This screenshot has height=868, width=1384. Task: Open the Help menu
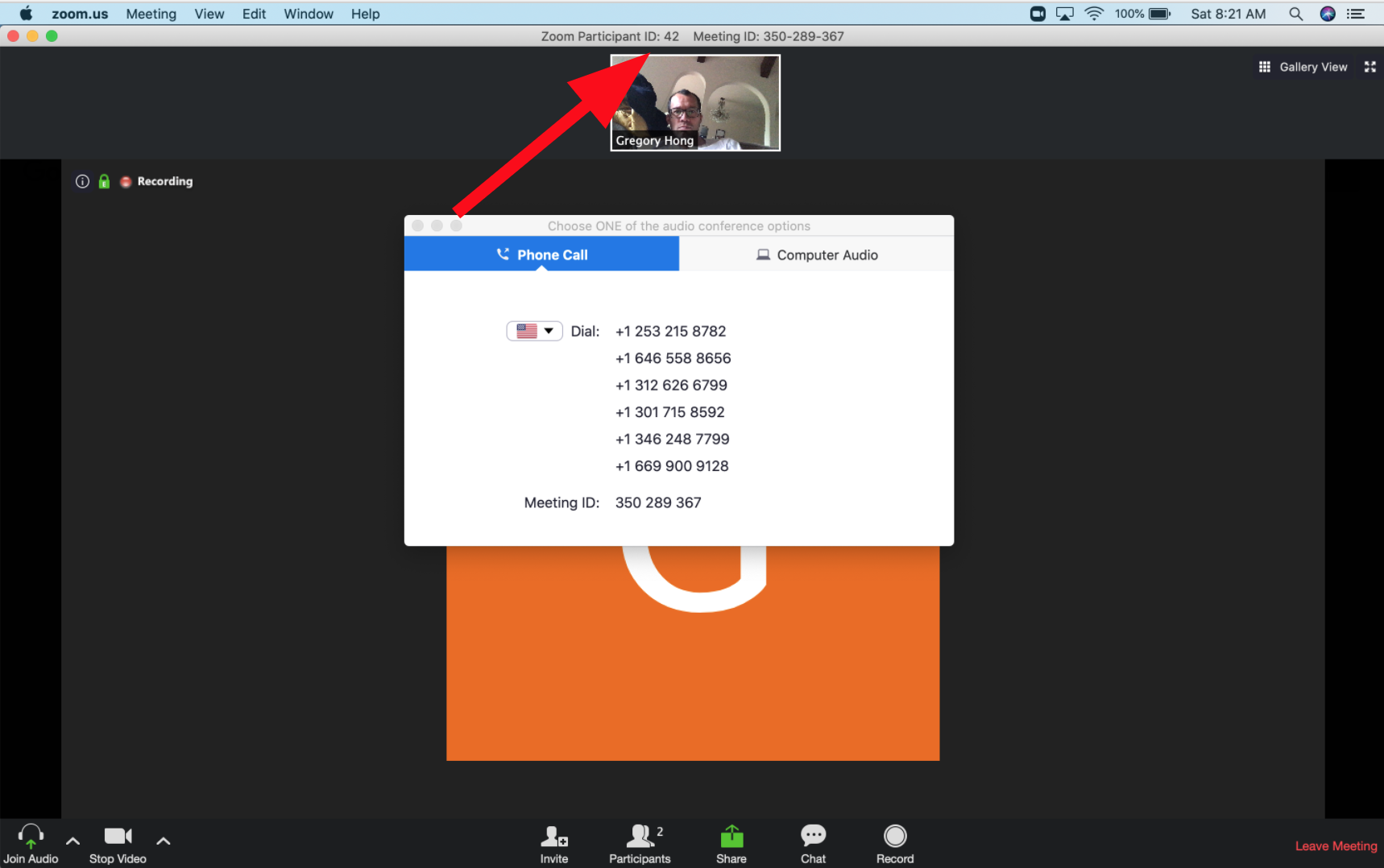coord(365,14)
